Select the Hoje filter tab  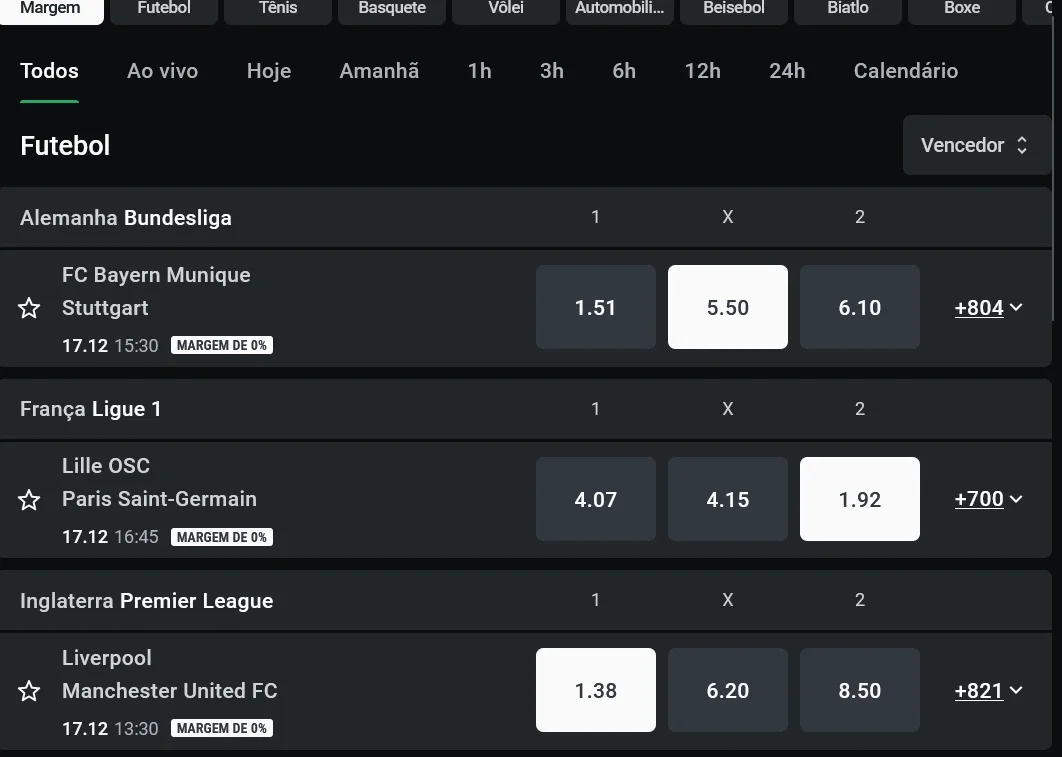[269, 71]
